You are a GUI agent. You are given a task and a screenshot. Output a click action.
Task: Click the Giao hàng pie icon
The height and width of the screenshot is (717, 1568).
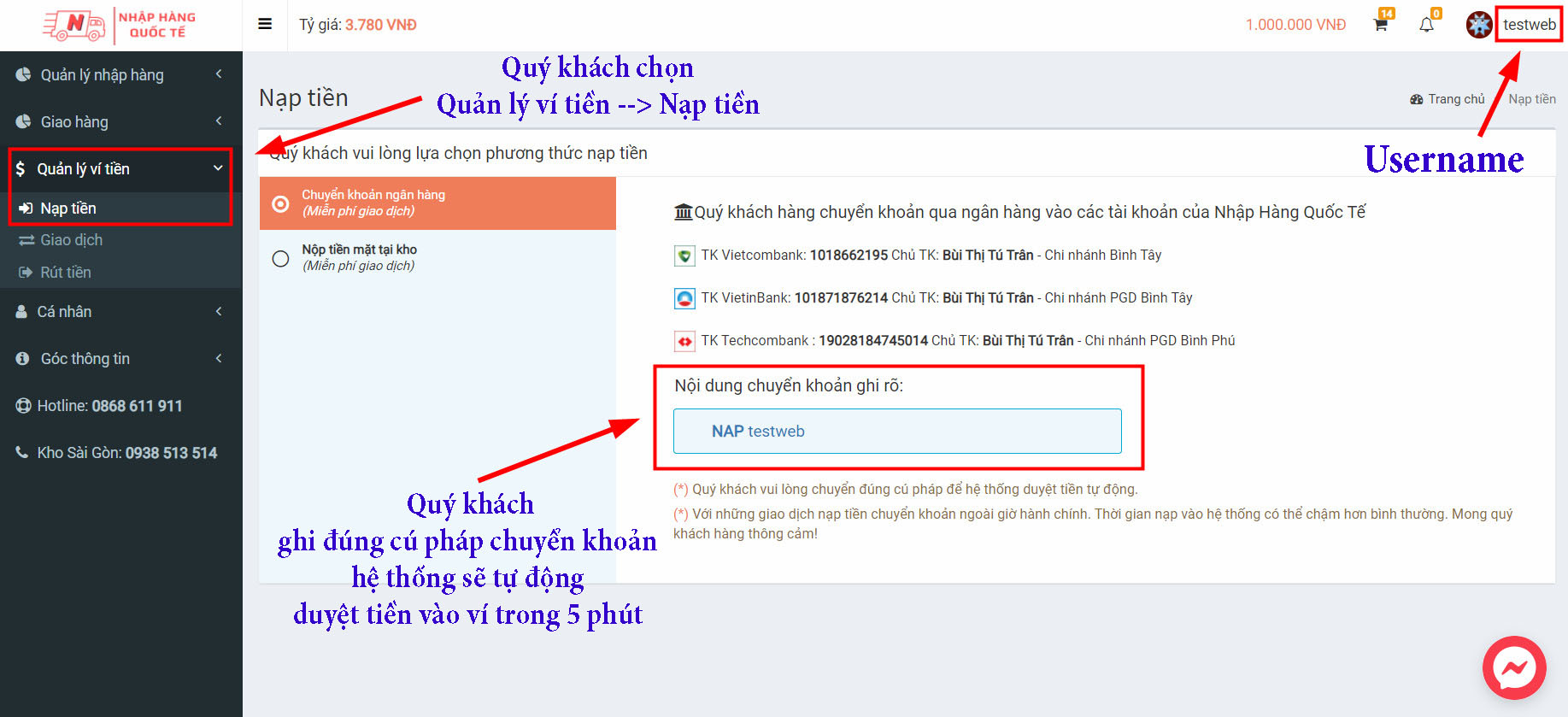click(x=23, y=121)
